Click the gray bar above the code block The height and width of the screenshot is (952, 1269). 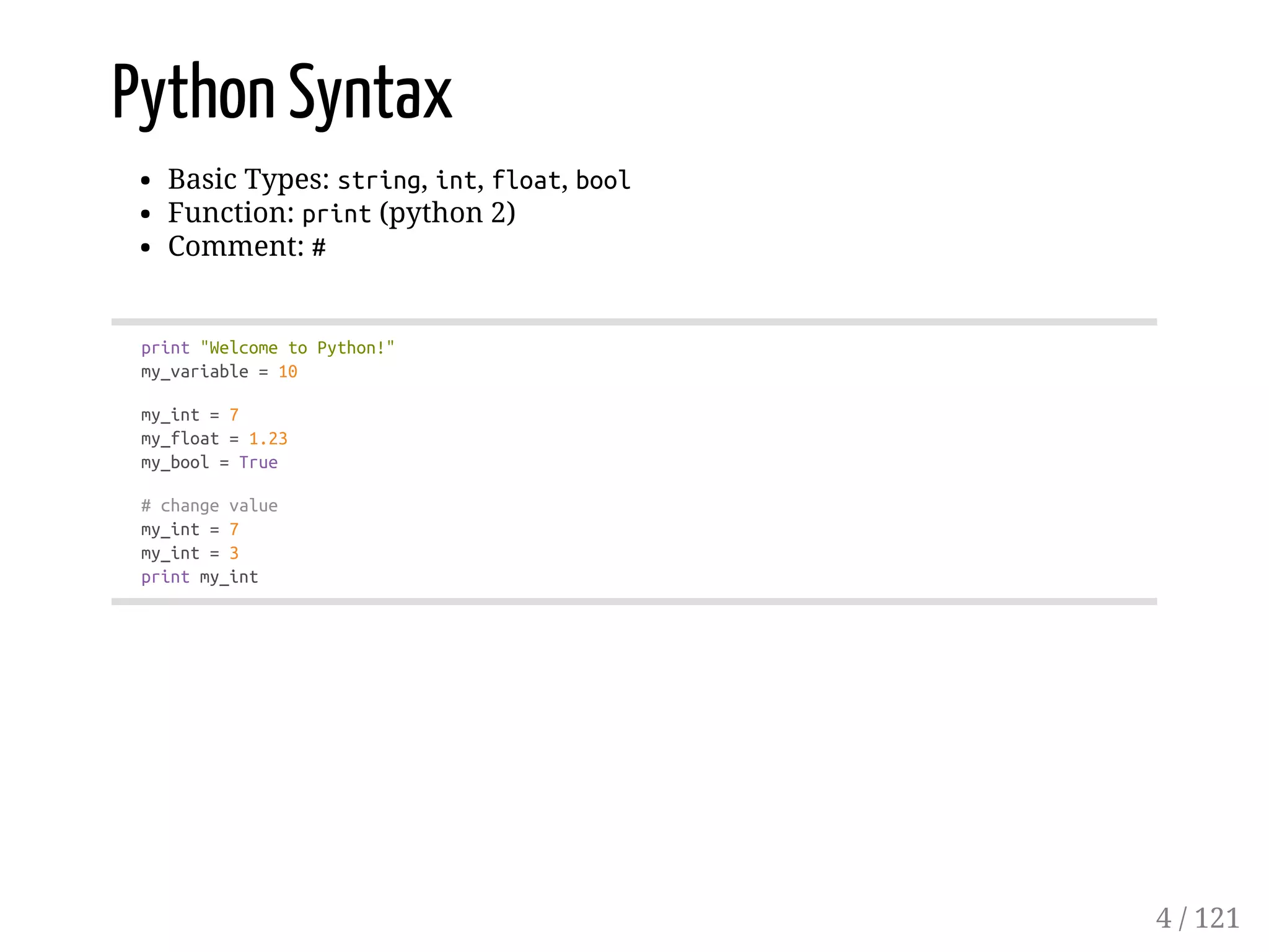[633, 322]
